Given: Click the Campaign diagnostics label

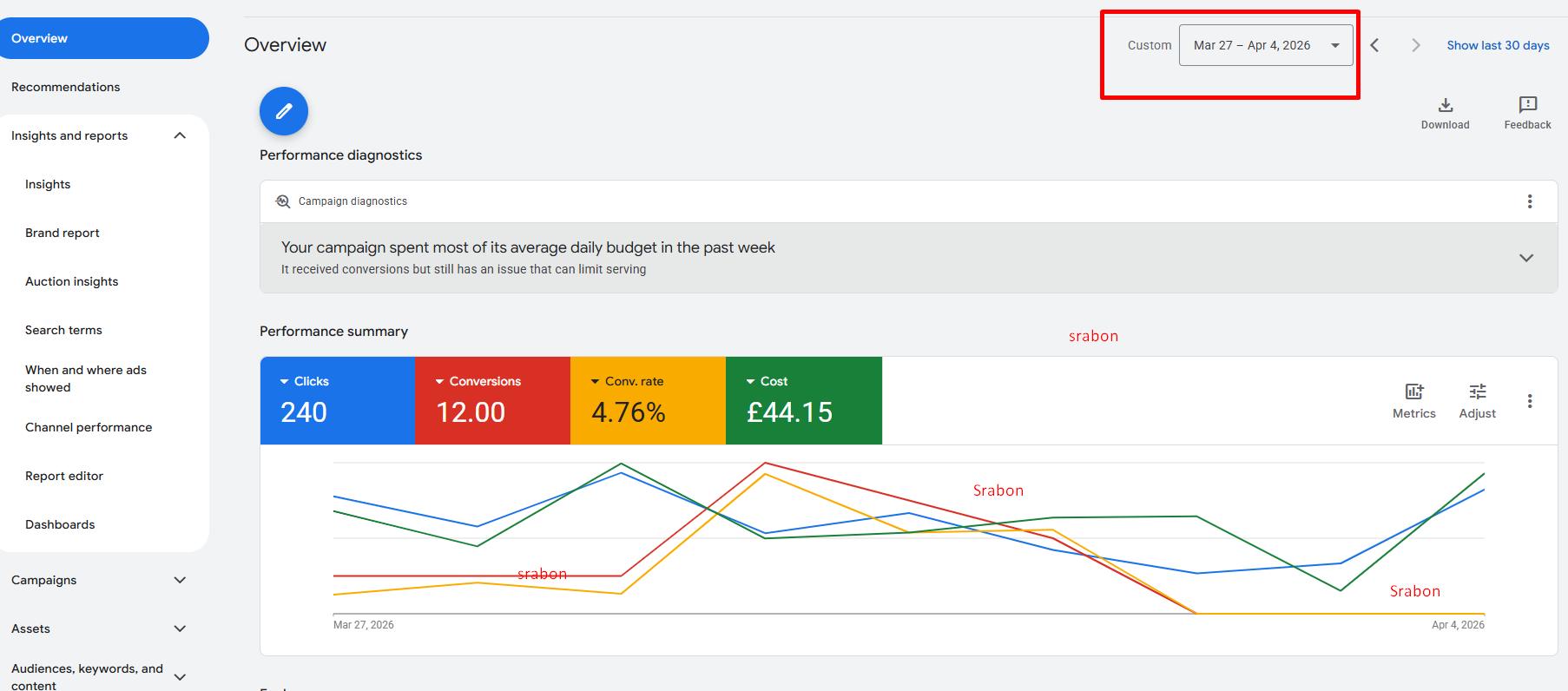Looking at the screenshot, I should (x=352, y=201).
